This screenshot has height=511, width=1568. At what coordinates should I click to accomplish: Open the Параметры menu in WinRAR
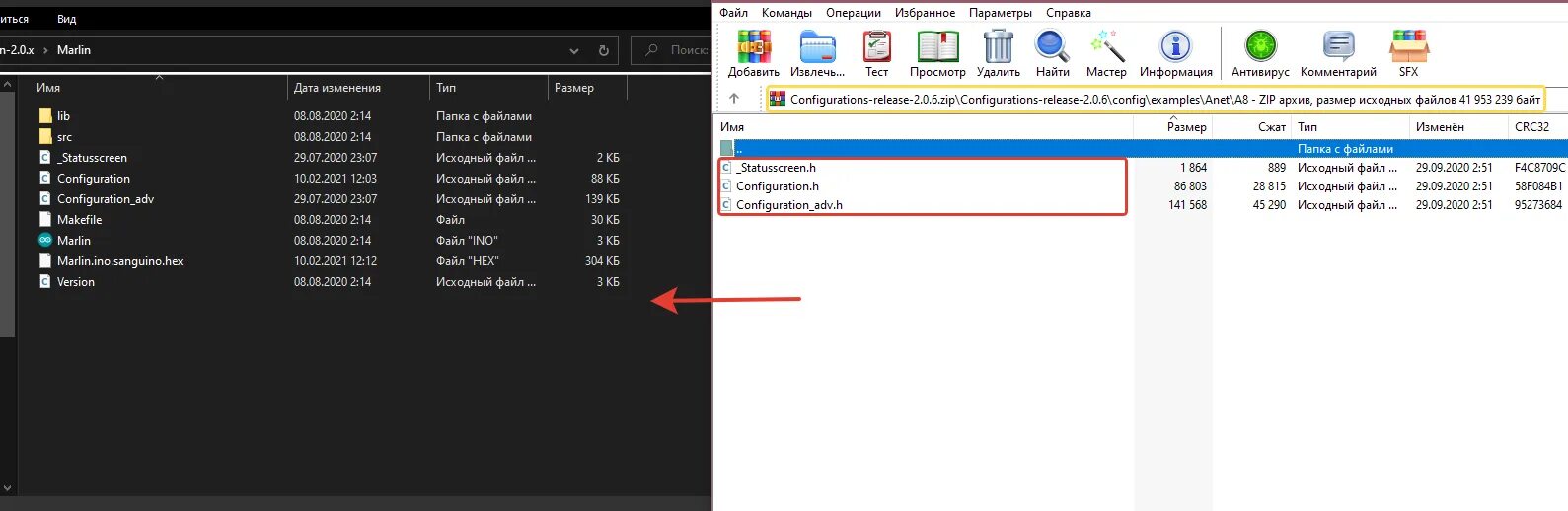pos(1001,13)
